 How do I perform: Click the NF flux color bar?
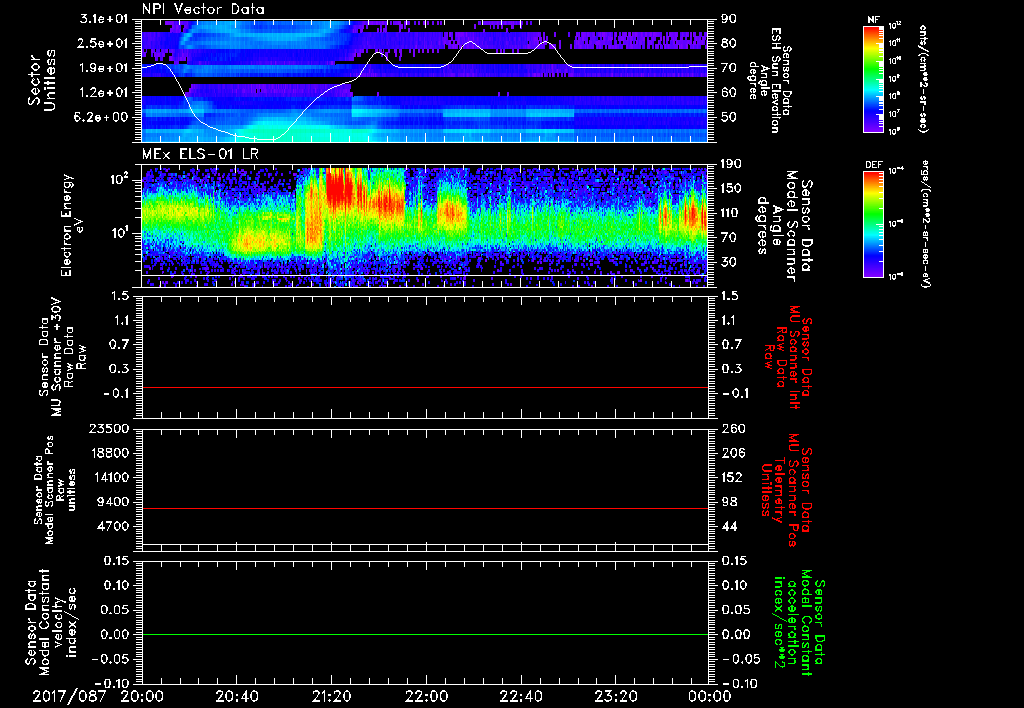874,78
